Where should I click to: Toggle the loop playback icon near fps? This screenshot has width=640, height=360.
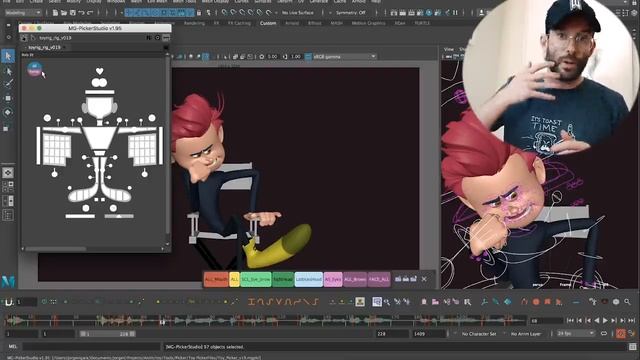click(x=604, y=333)
